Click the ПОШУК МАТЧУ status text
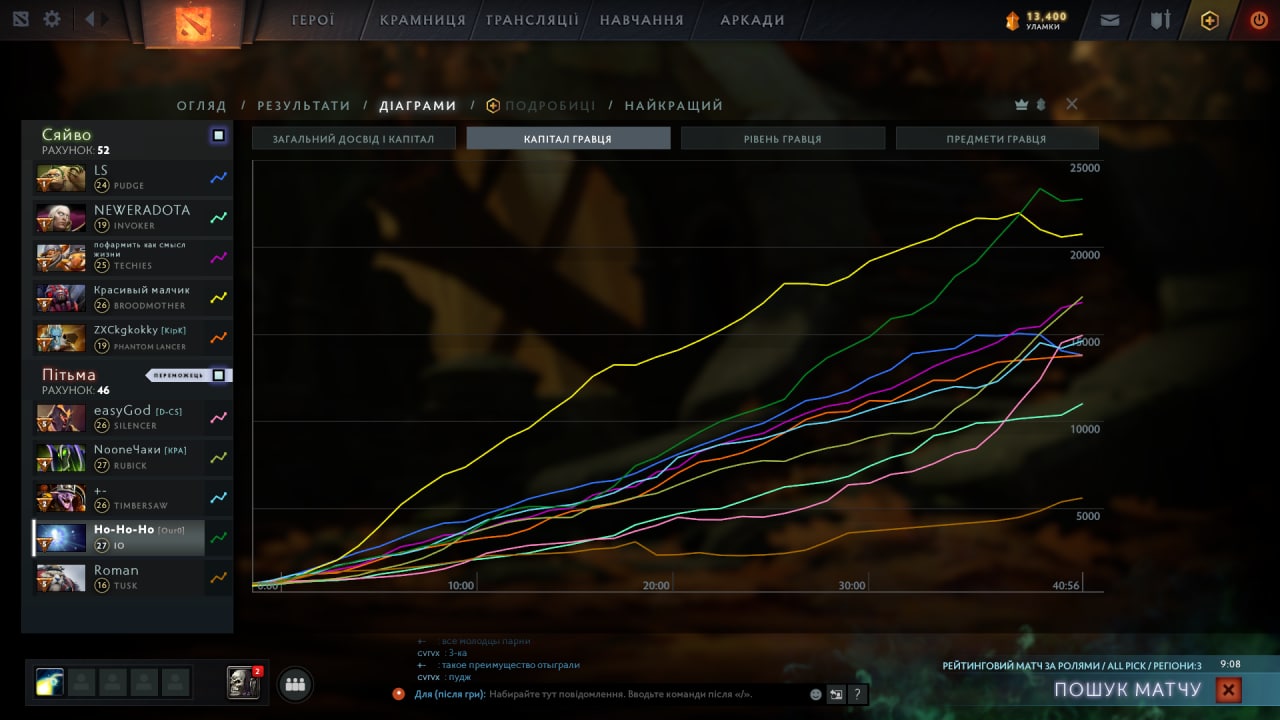The height and width of the screenshot is (720, 1280). [x=1127, y=690]
